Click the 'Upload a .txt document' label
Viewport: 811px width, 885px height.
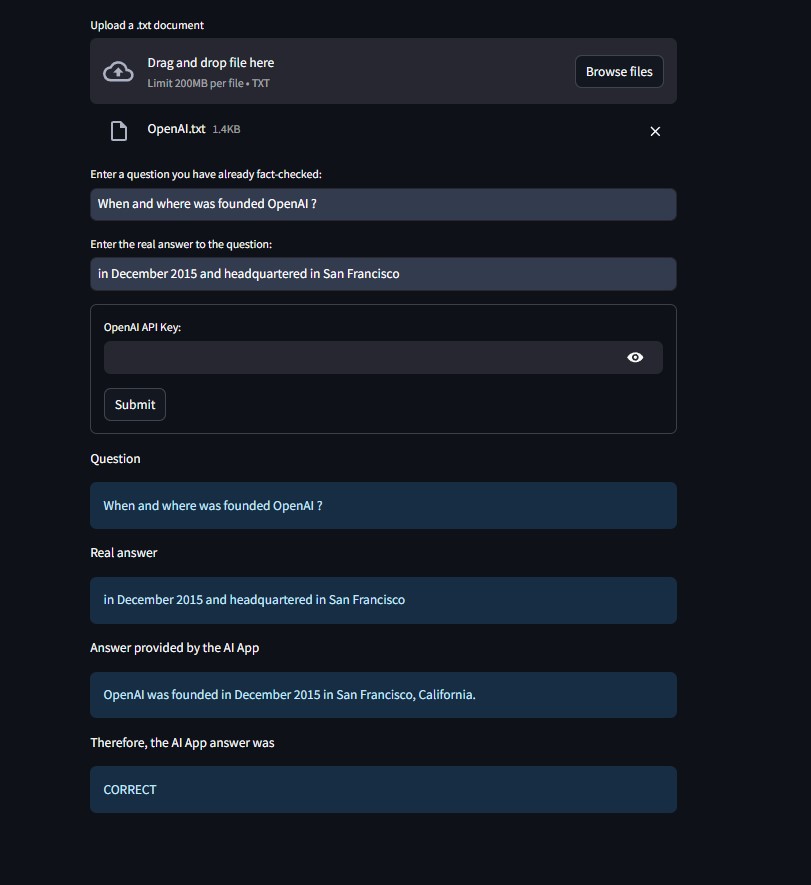147,25
